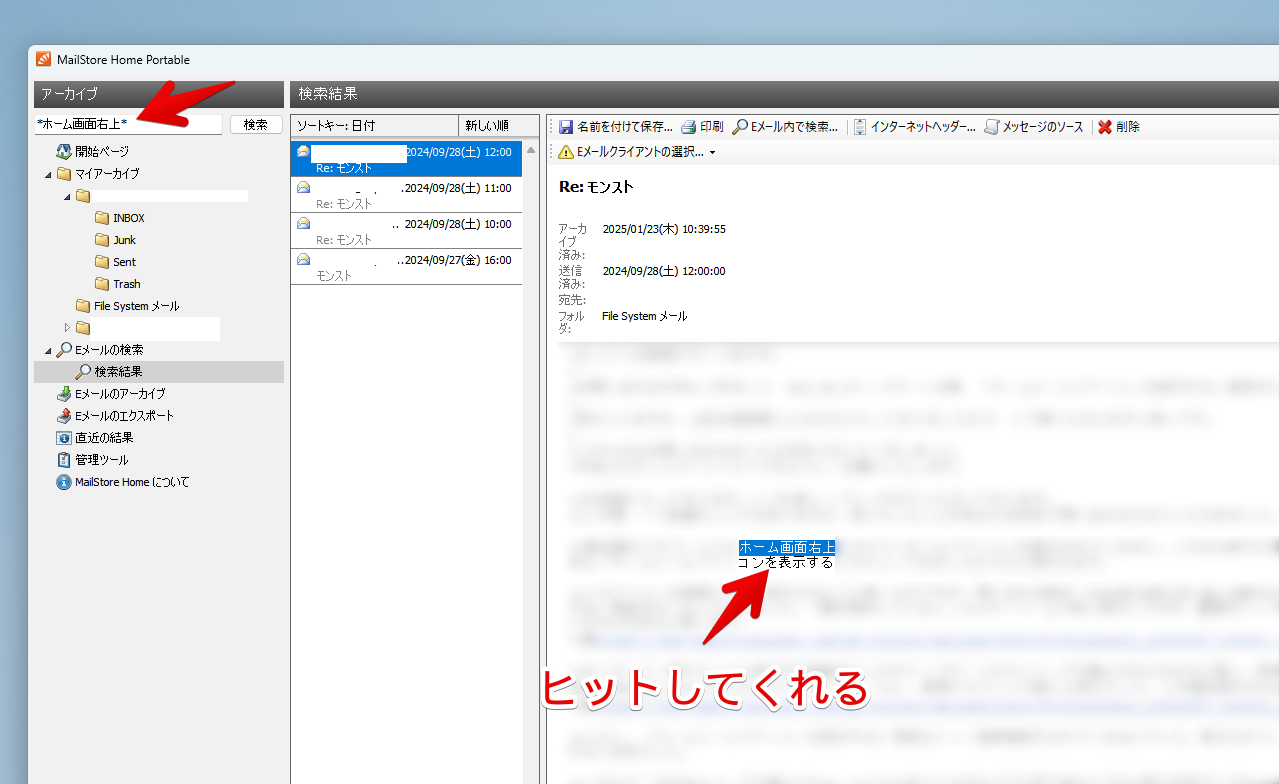The image size is (1279, 784).
Task: Click highlighted text ホーム画面右上 in message
Action: (787, 547)
